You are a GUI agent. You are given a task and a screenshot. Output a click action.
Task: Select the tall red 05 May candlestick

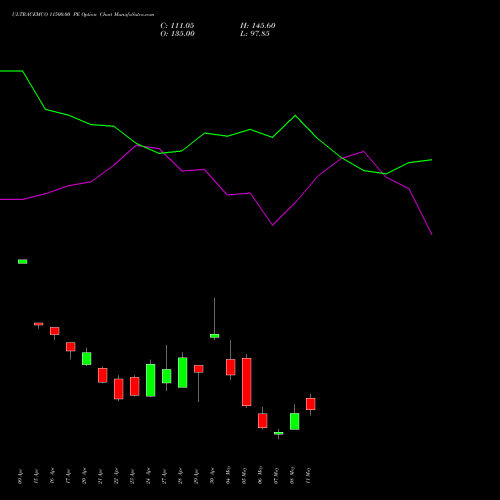(x=247, y=382)
